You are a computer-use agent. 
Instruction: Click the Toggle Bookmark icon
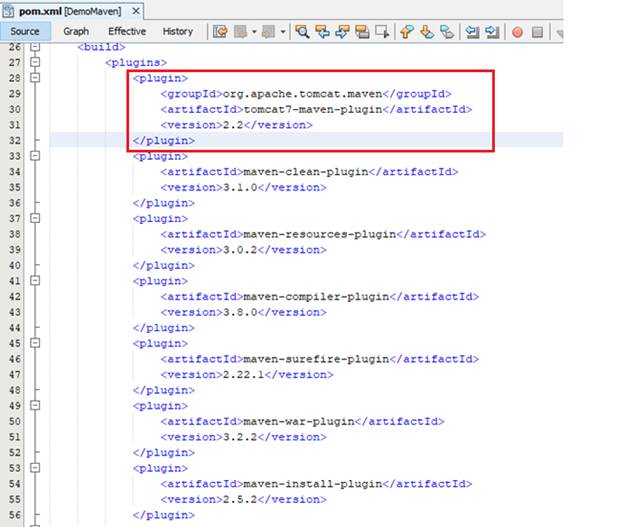pos(447,31)
